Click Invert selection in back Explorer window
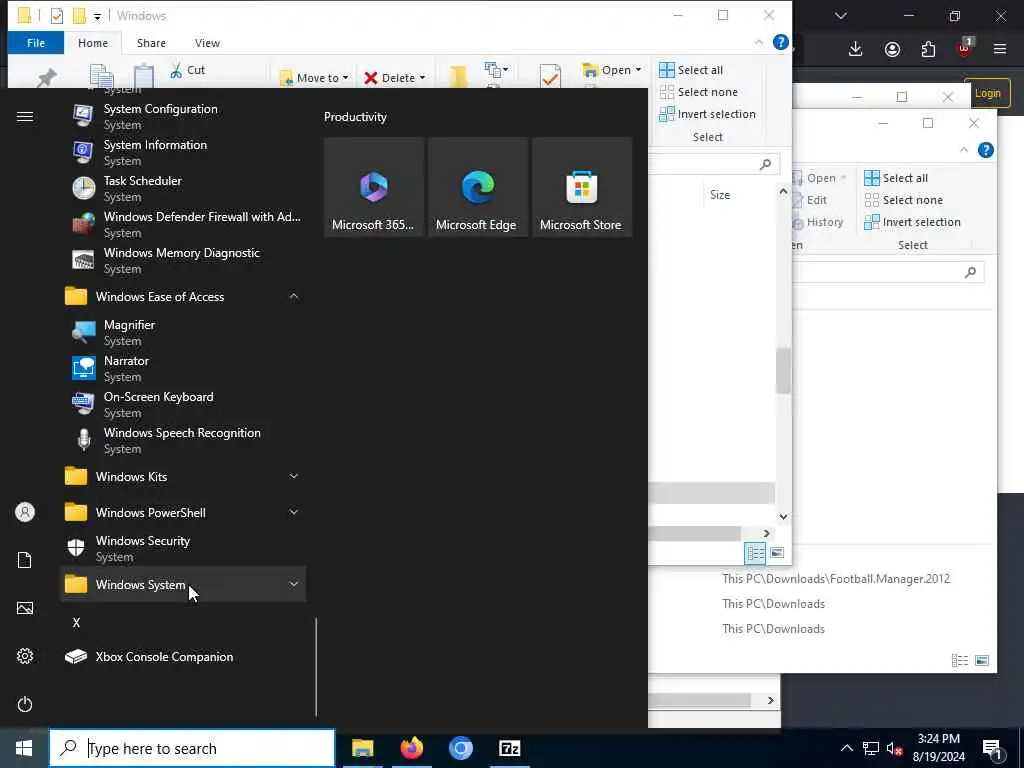The image size is (1024, 768). pyautogui.click(x=912, y=222)
